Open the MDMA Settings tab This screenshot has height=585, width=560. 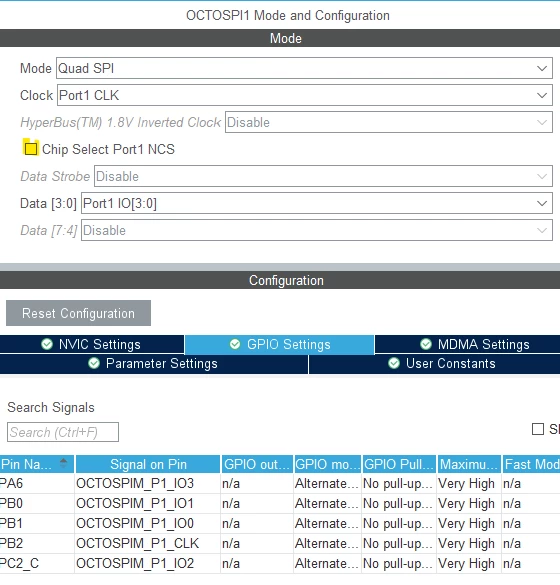[467, 344]
